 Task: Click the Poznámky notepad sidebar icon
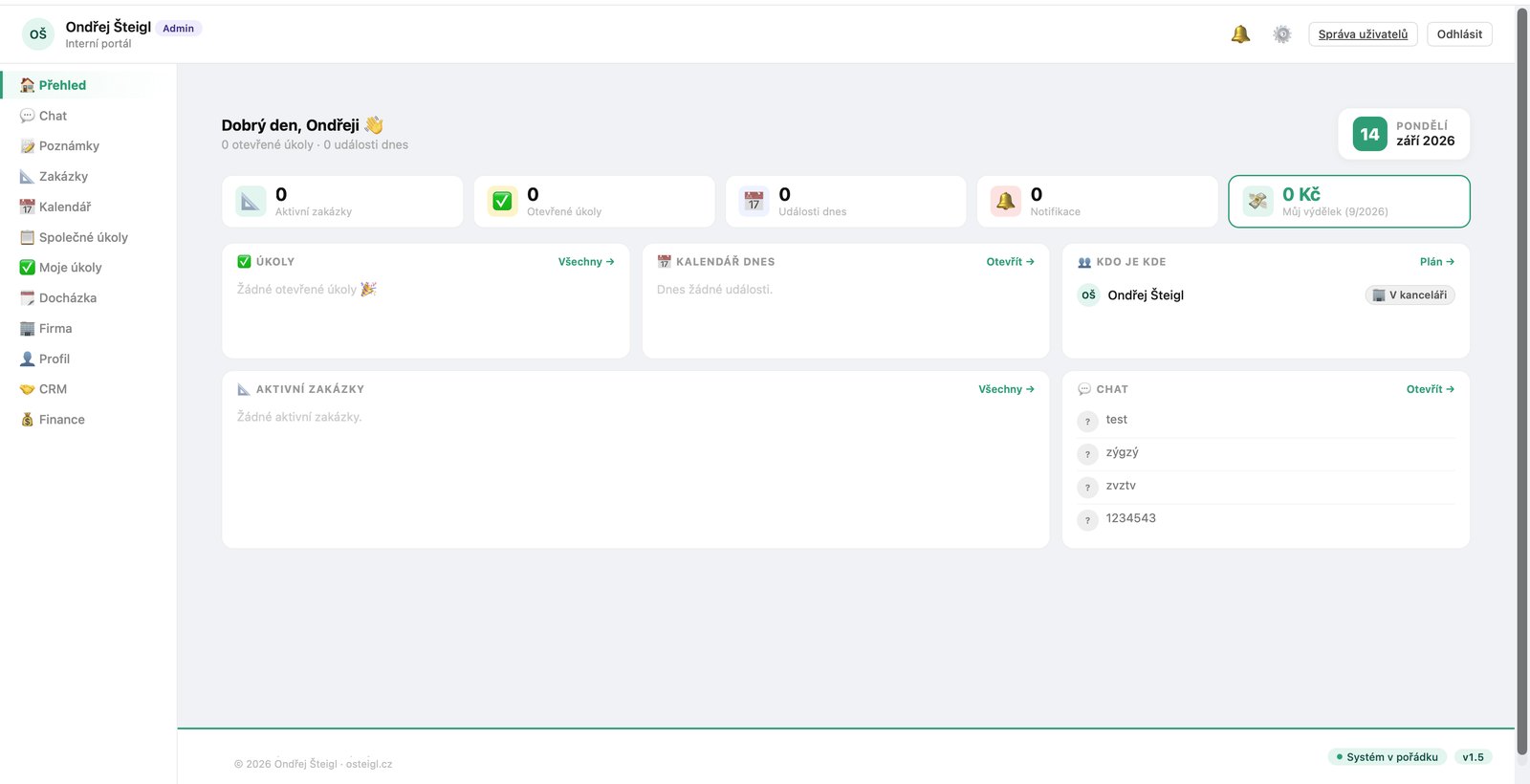pos(27,146)
